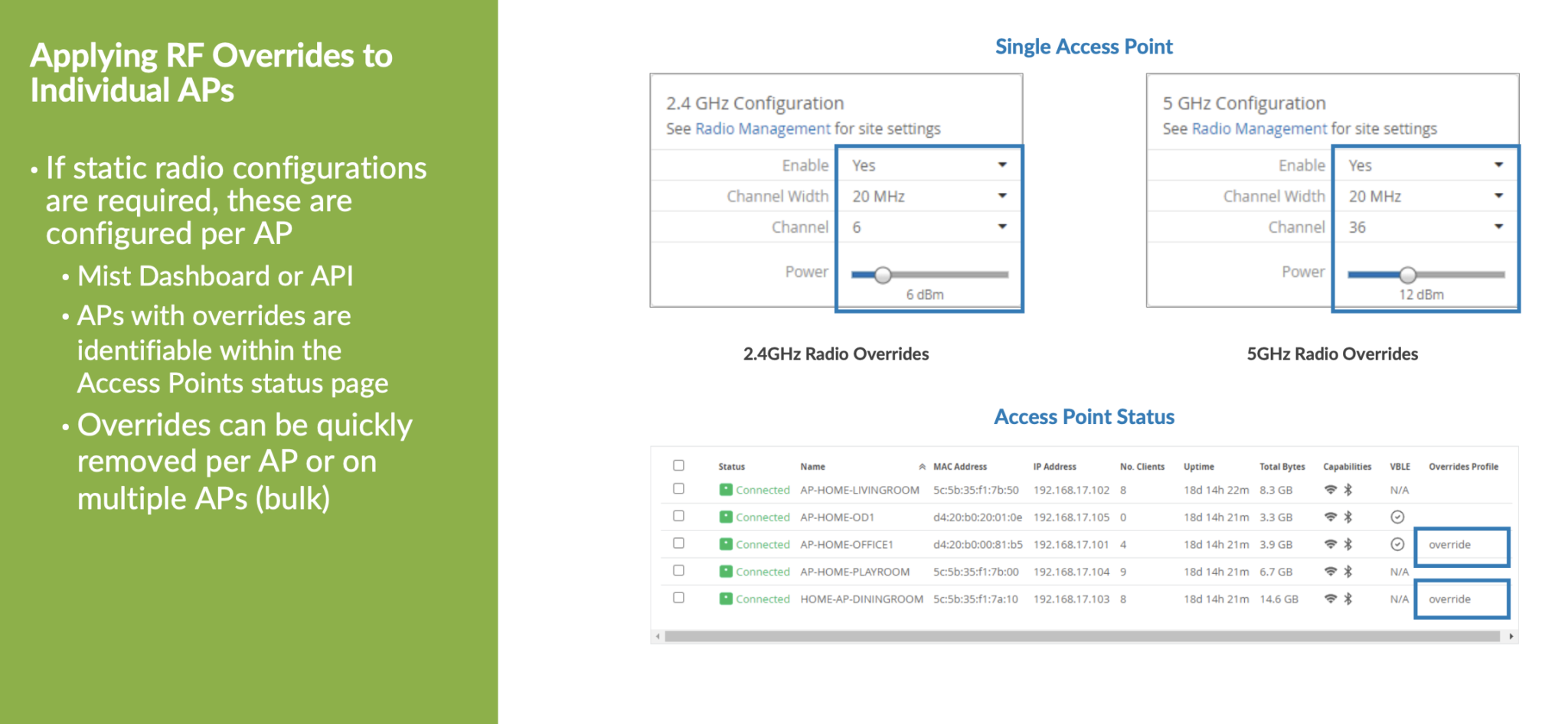The width and height of the screenshot is (1568, 724).
Task: Click the right arrow of the horizontal scrollbar
Action: click(x=1511, y=637)
